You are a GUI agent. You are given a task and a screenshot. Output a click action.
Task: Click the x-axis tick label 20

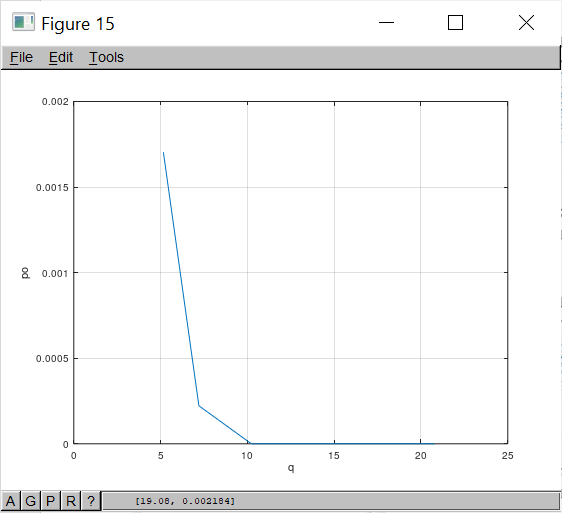click(420, 456)
